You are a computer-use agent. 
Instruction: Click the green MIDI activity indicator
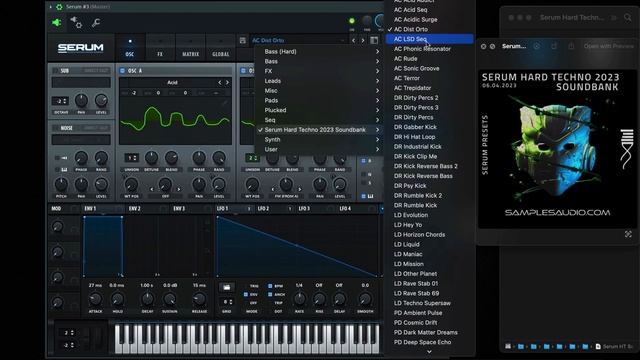[352, 21]
